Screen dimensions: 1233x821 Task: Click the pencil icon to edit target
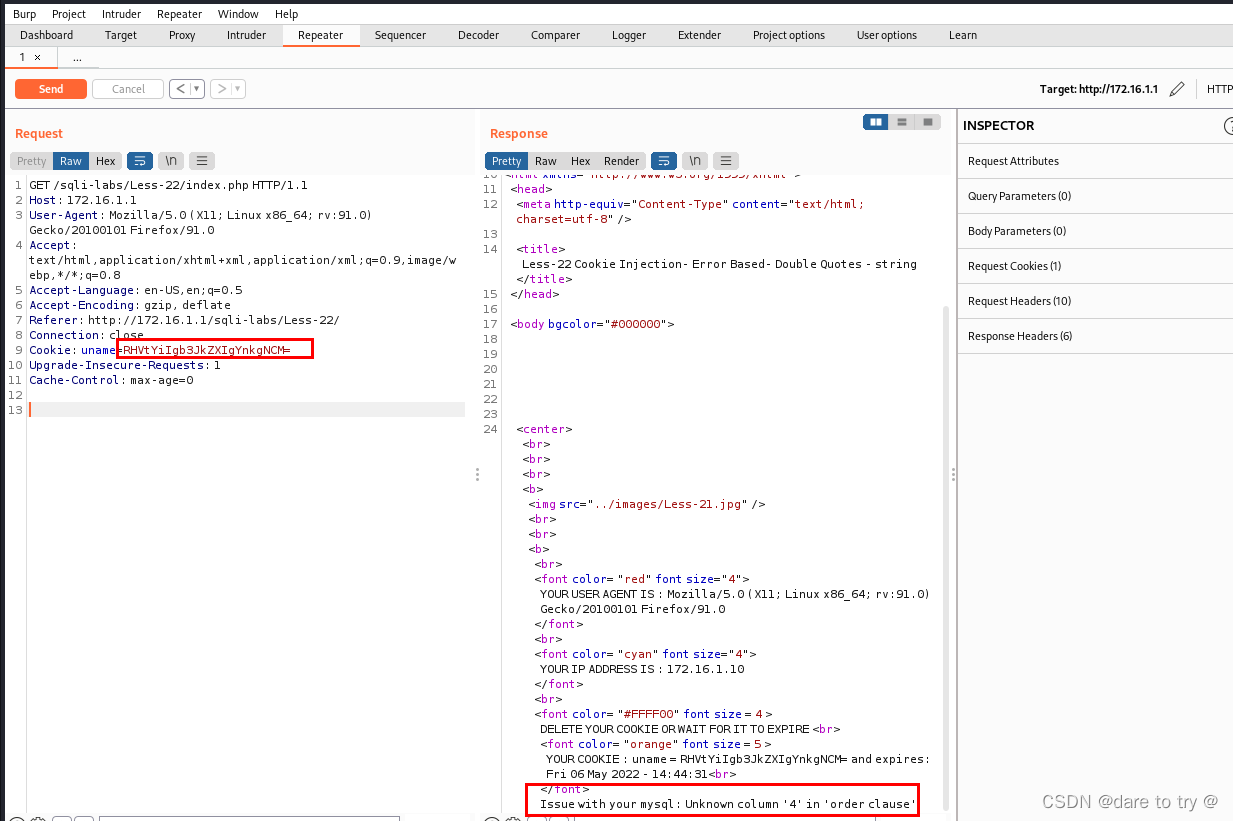click(1177, 89)
